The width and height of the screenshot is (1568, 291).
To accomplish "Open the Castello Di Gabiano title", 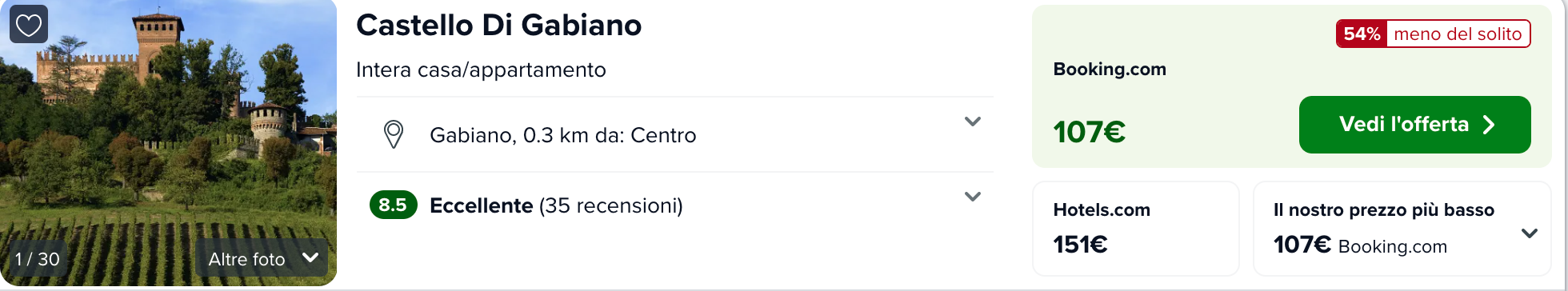I will click(498, 26).
